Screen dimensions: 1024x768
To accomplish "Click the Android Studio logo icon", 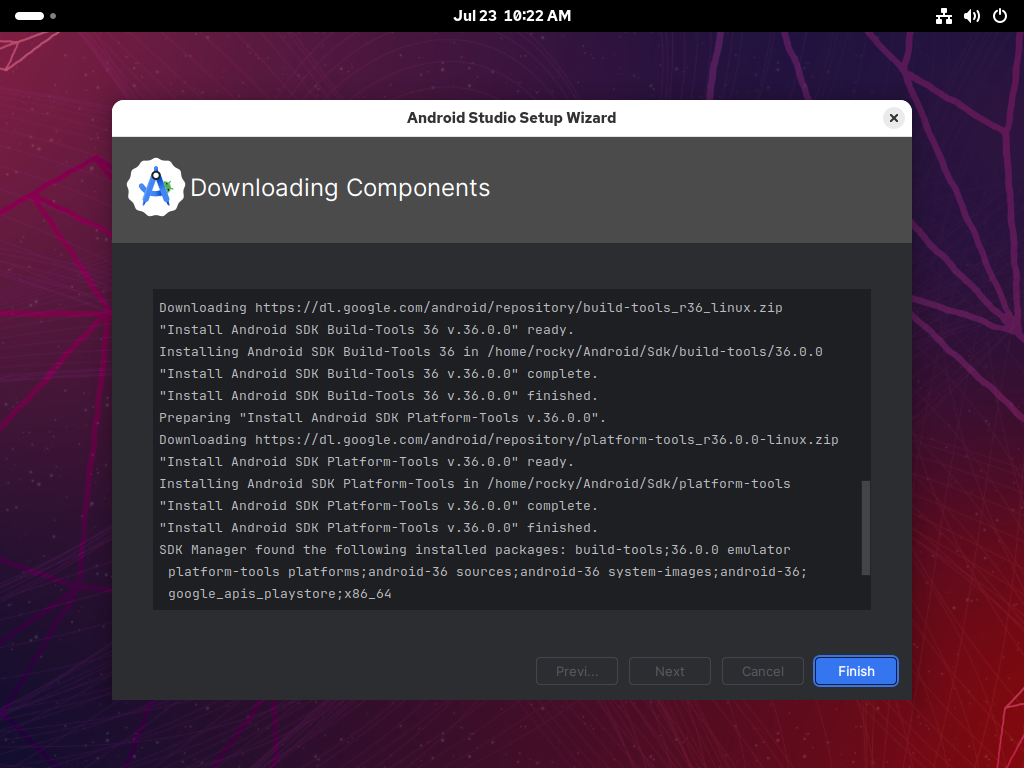I will click(x=155, y=187).
